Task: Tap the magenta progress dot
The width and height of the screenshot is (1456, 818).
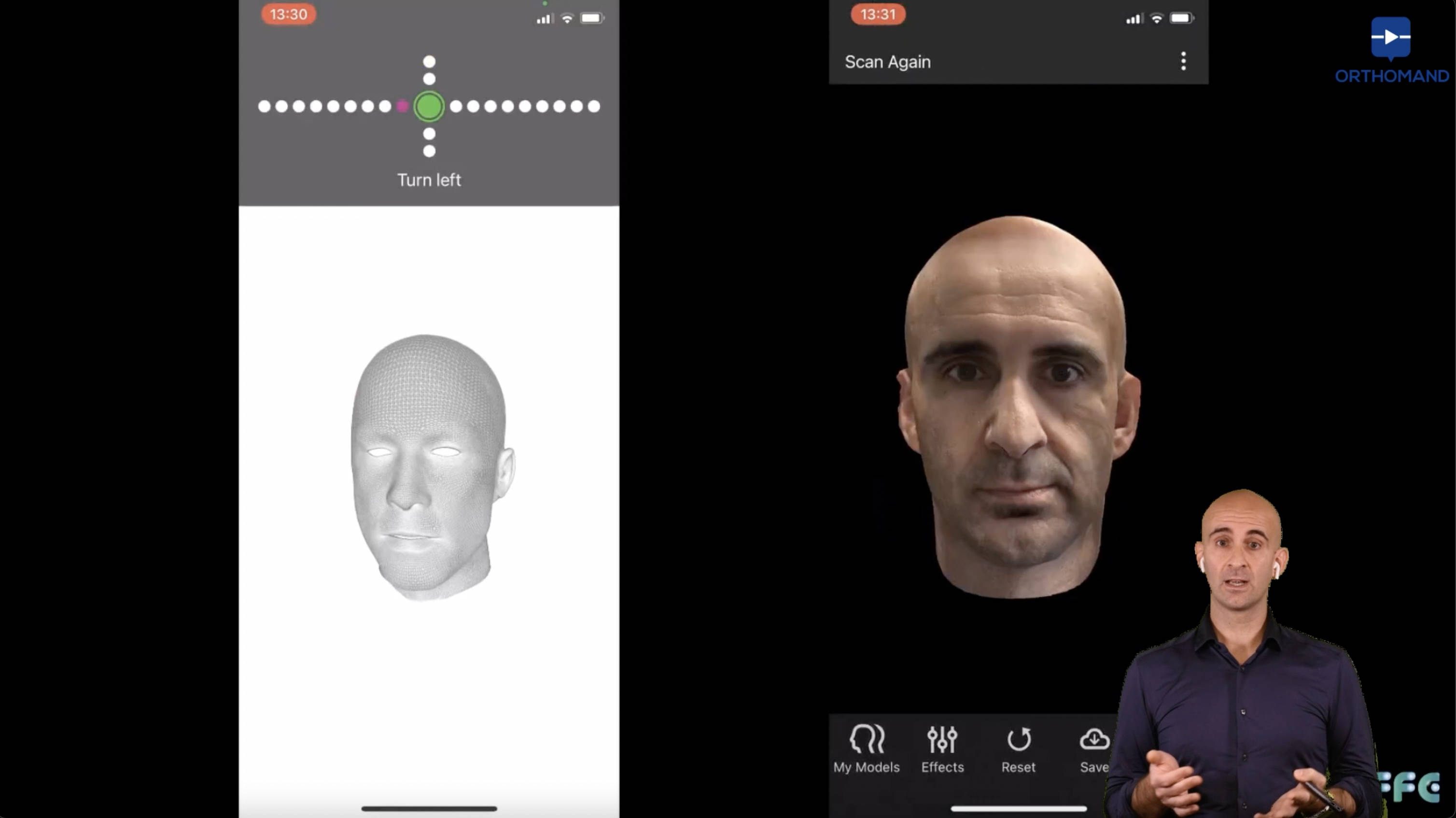Action: pyautogui.click(x=402, y=106)
